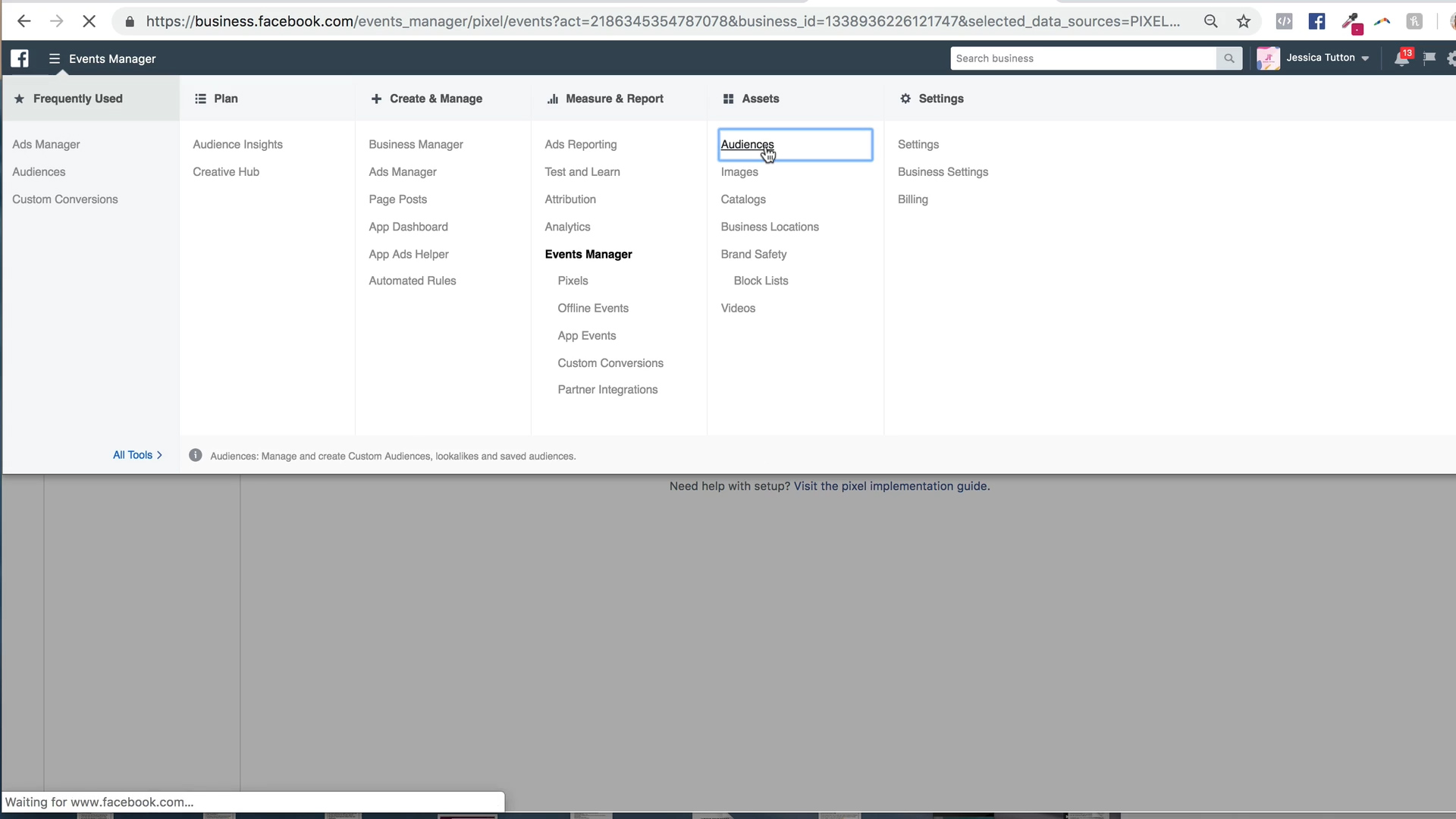Open notifications bell with 13 badge
The image size is (1456, 819).
point(1402,58)
